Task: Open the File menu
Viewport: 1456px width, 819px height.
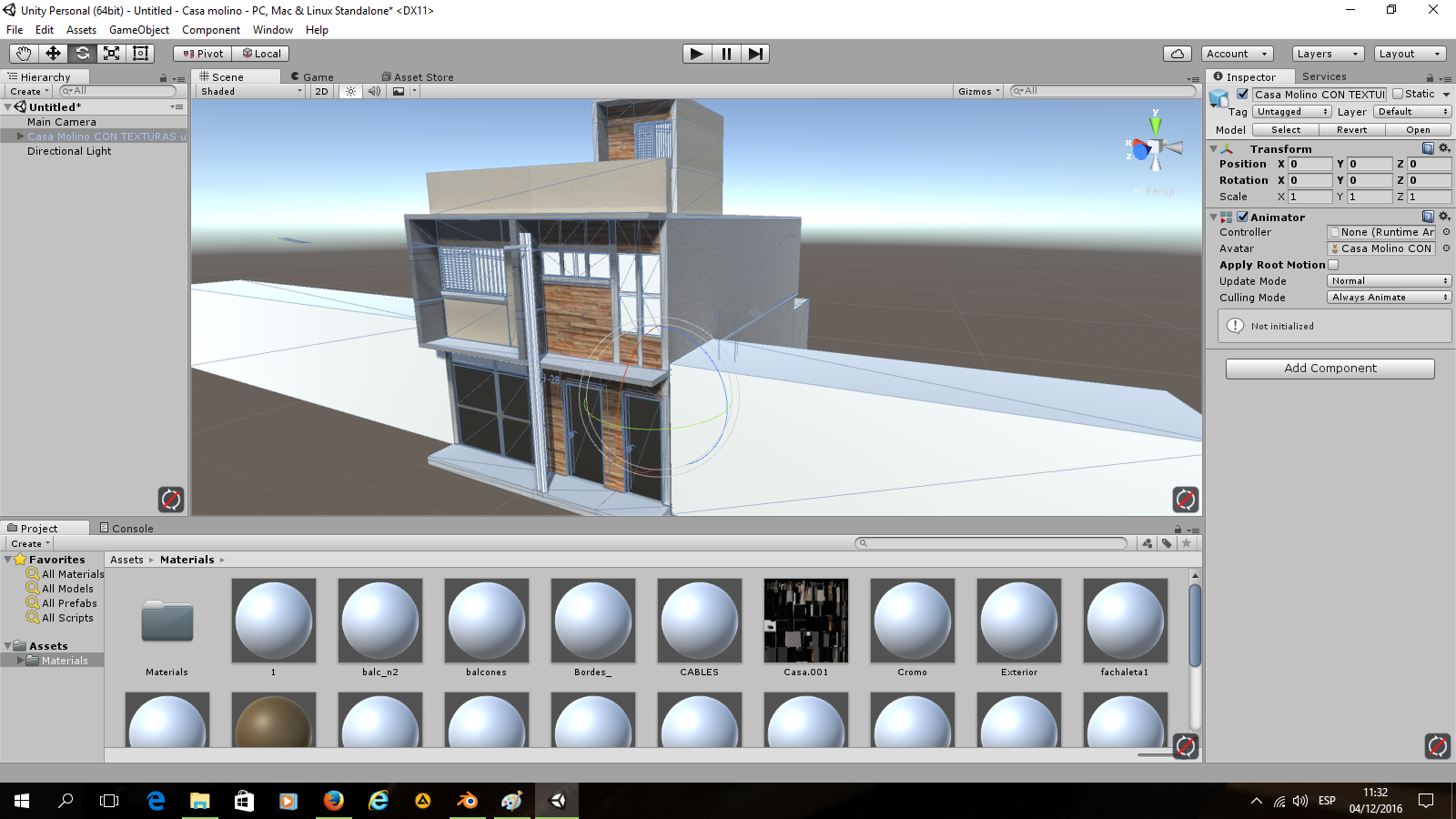Action: [15, 30]
